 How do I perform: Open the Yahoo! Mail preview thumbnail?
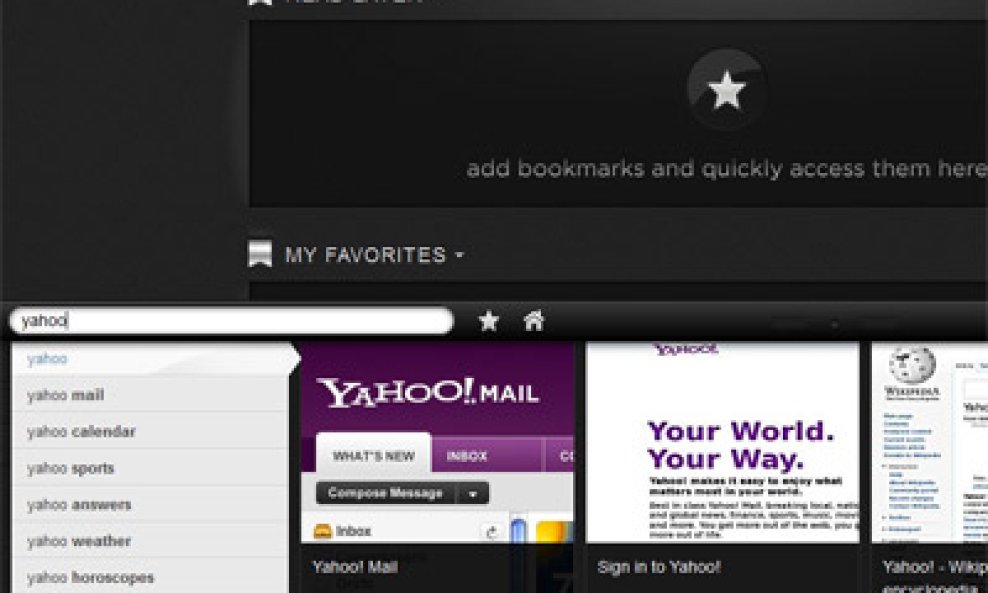tap(438, 442)
